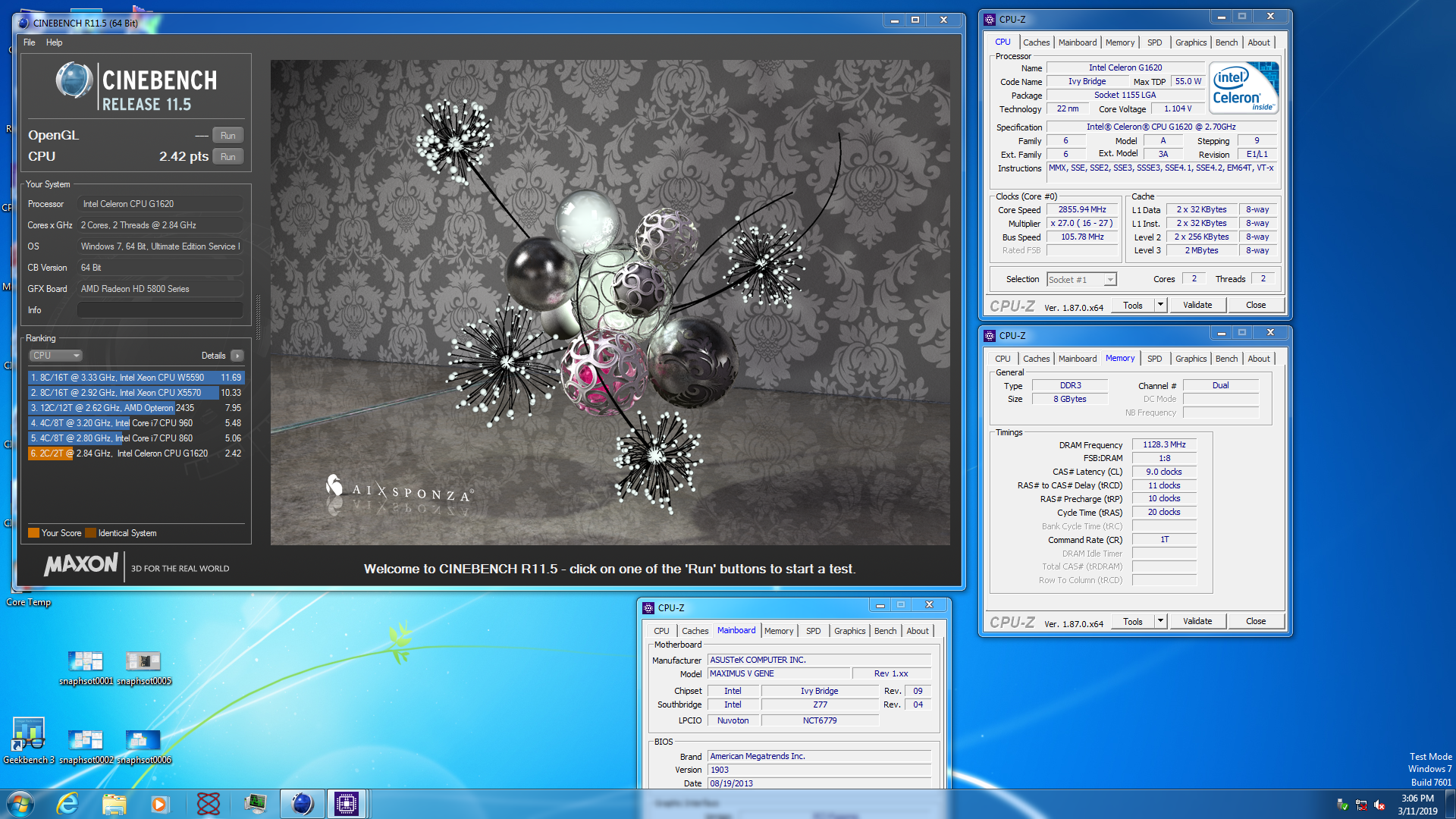Click the Core Speed value 2855.94 MHz

[x=1082, y=210]
